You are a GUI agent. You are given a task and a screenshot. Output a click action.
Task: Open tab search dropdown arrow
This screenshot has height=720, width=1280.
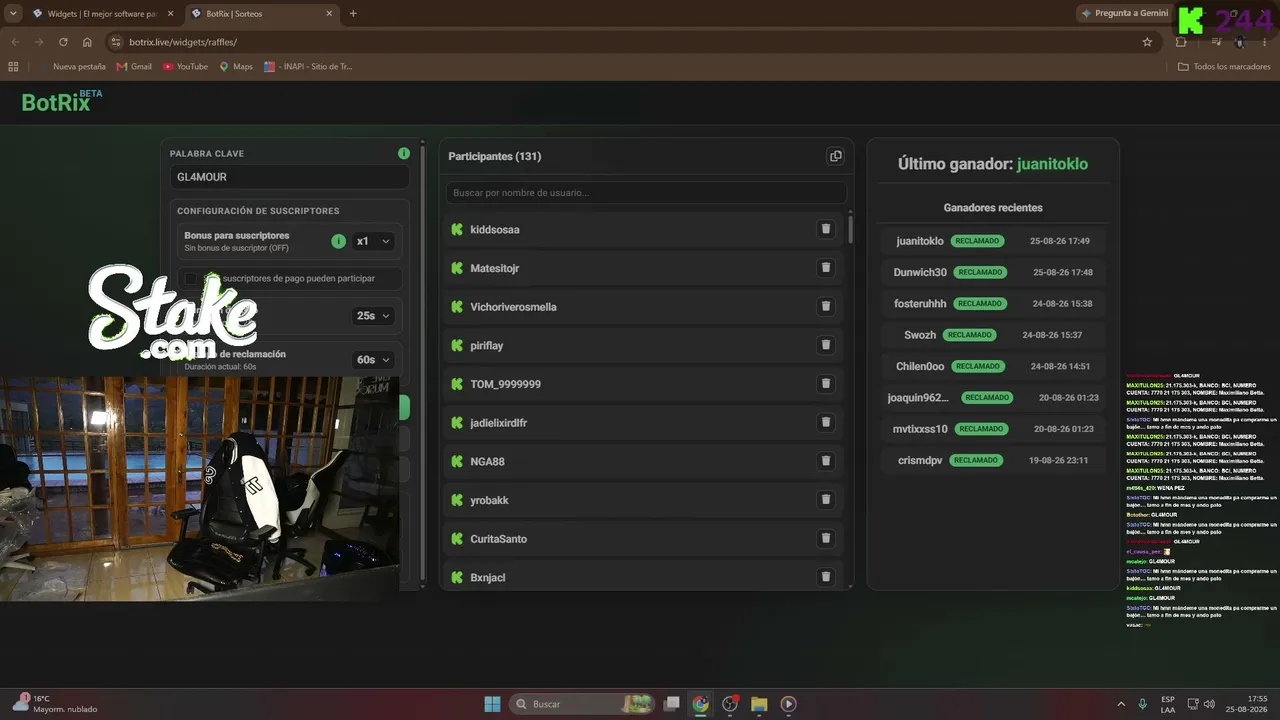[13, 13]
